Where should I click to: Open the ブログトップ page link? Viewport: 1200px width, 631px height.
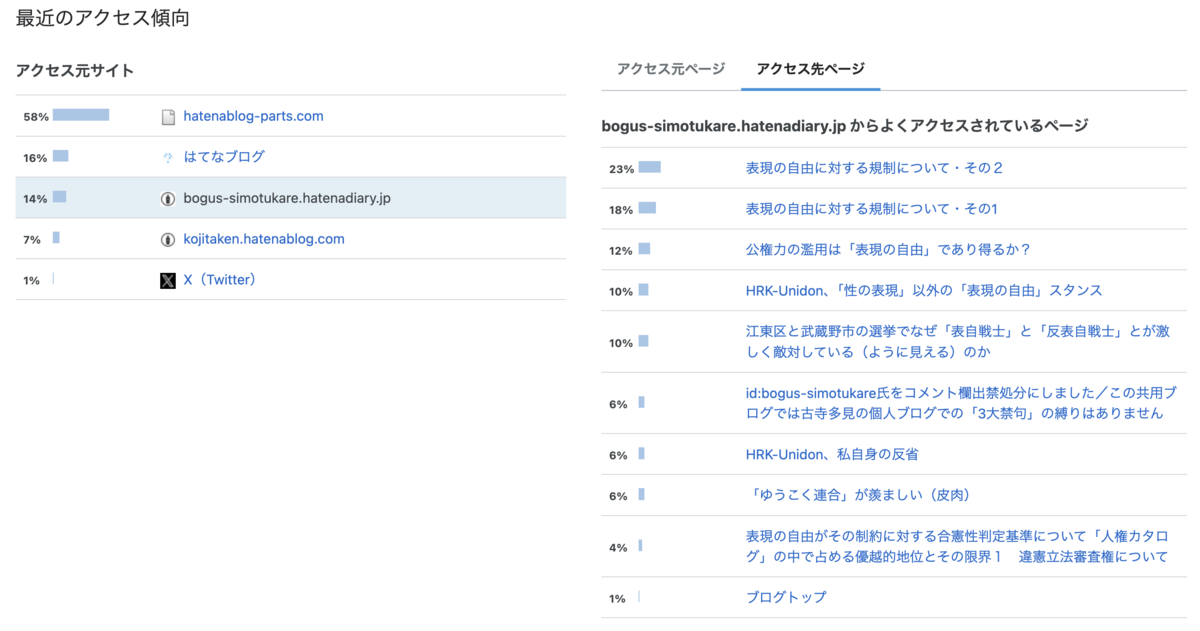tap(786, 598)
